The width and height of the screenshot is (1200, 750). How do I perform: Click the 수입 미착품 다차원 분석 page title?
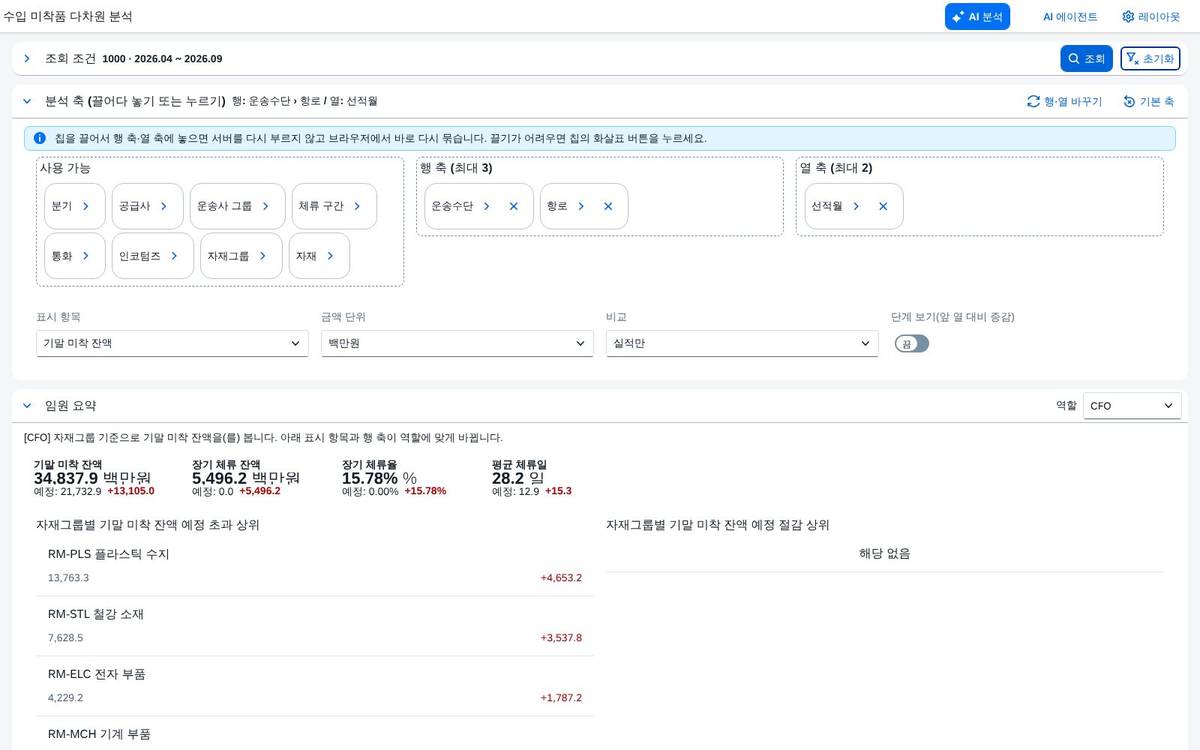[x=68, y=17]
